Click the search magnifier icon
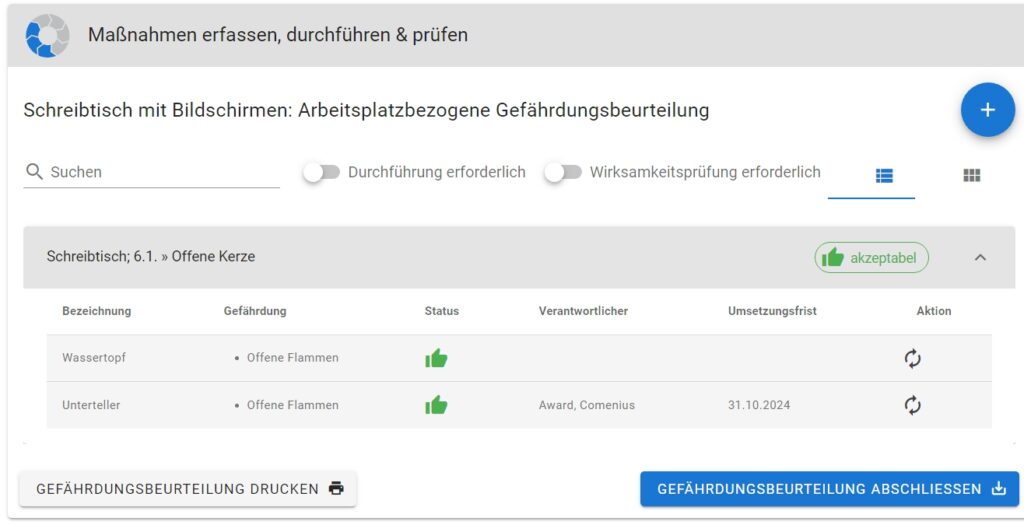The image size is (1024, 525). (x=34, y=172)
